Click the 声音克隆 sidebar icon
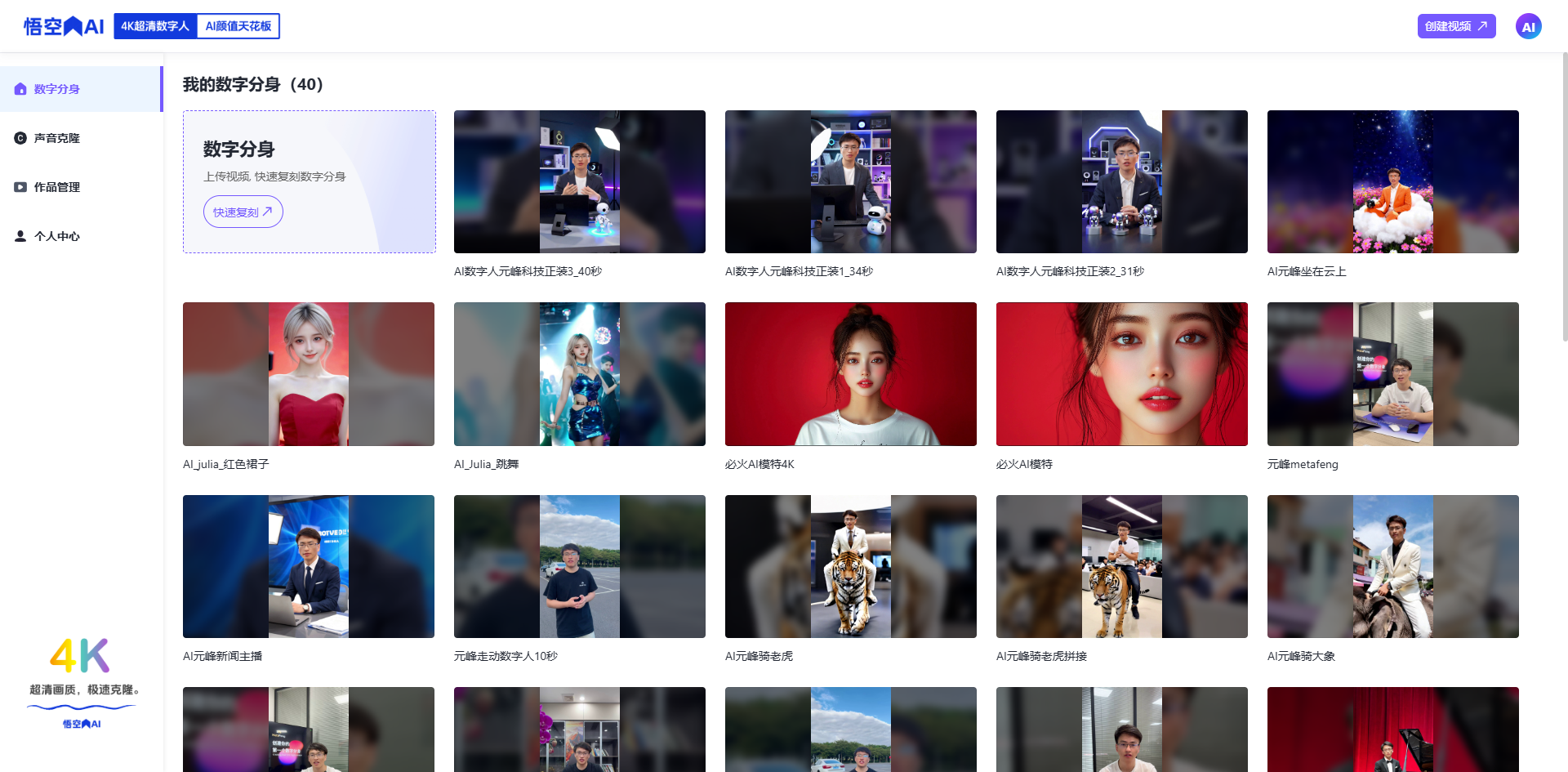Screen dimensions: 1568x772 [x=20, y=138]
